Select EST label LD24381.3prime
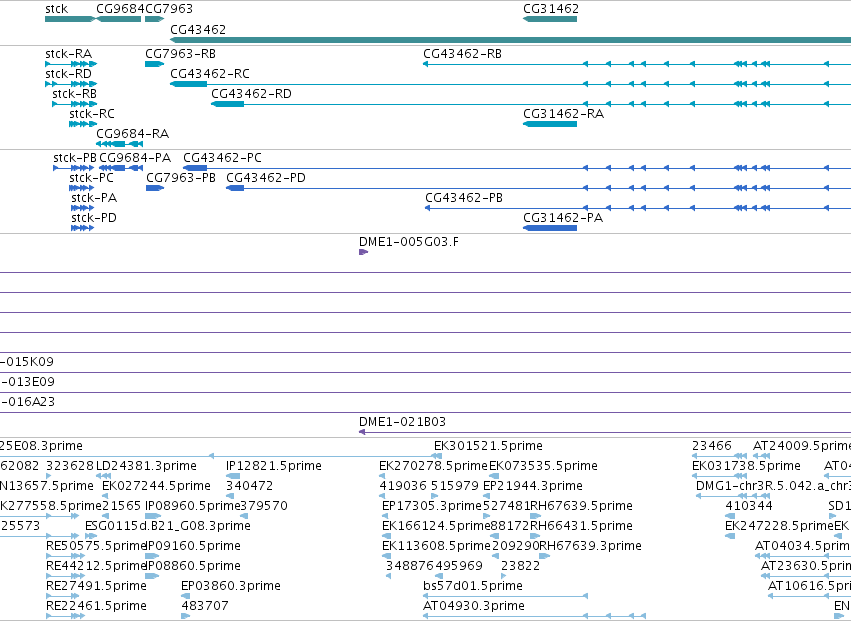The height and width of the screenshot is (621, 851). tap(146, 466)
